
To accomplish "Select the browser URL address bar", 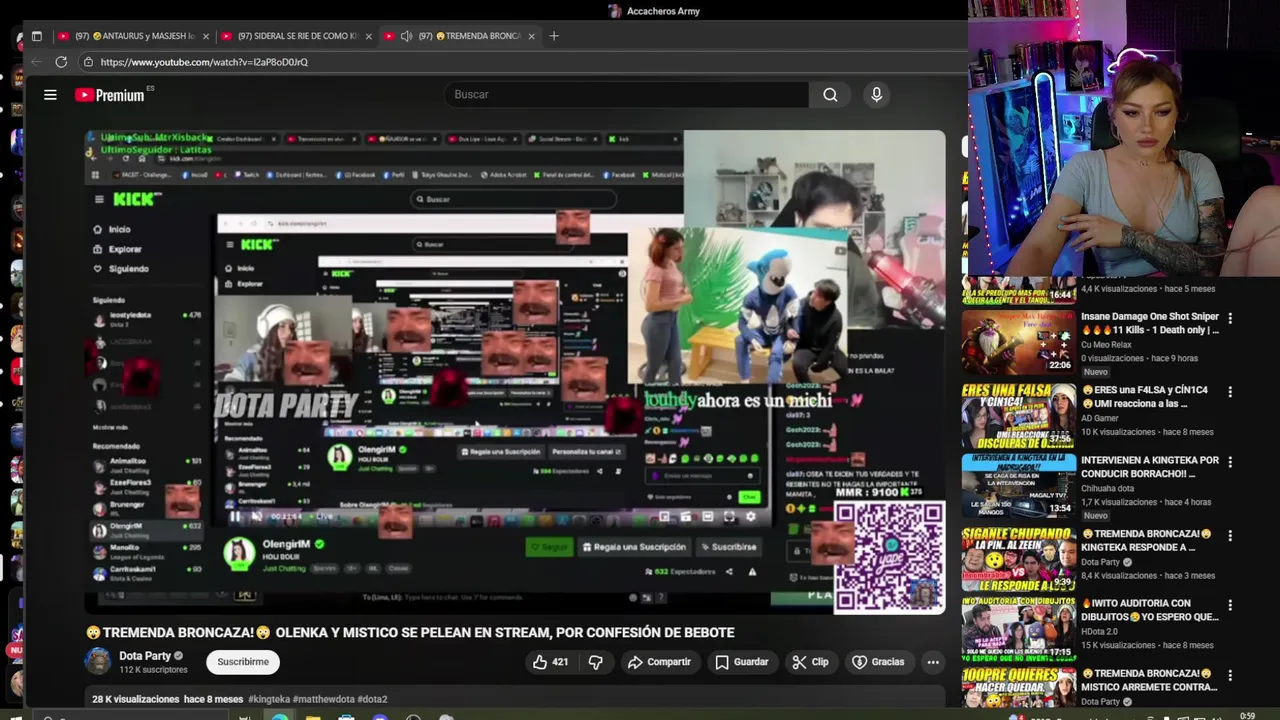I will [520, 62].
